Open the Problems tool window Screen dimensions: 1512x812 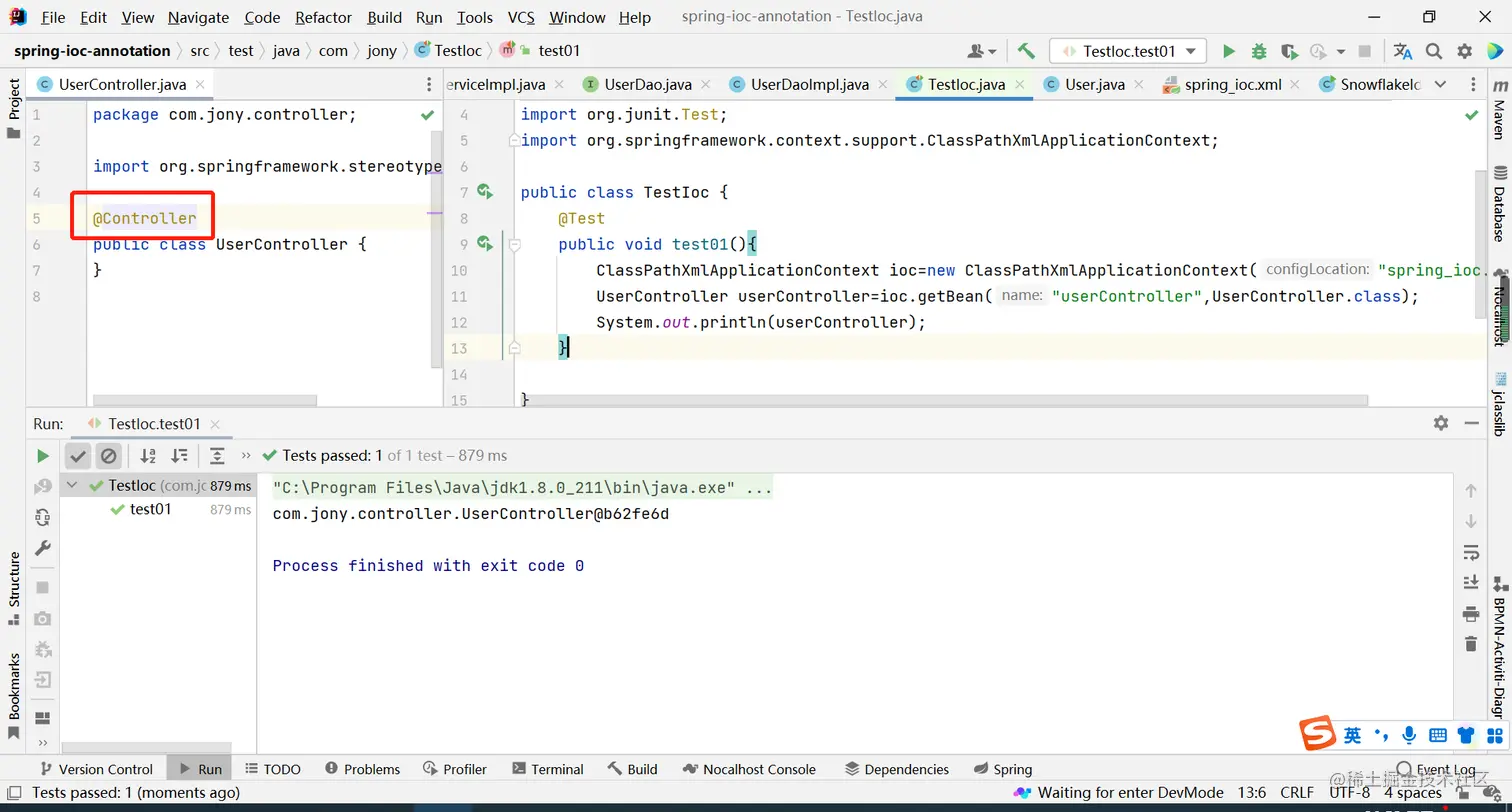[x=361, y=769]
